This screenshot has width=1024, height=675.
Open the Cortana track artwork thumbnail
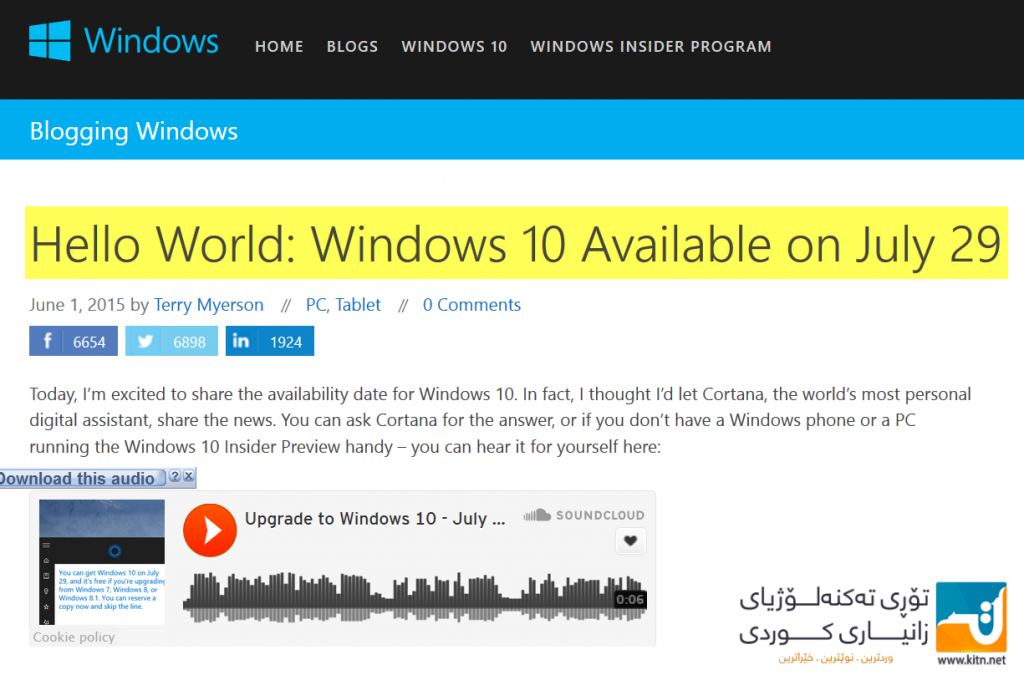tap(102, 562)
